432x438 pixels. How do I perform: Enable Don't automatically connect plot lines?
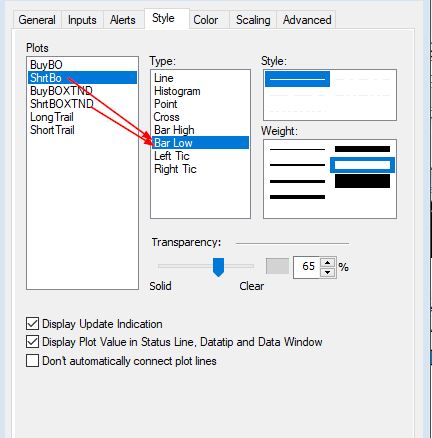[x=32, y=361]
